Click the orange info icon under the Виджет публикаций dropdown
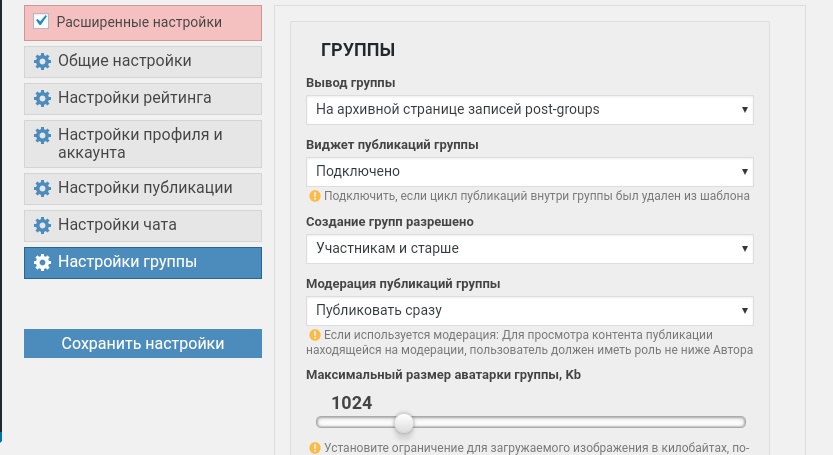This screenshot has width=833, height=455. click(314, 196)
